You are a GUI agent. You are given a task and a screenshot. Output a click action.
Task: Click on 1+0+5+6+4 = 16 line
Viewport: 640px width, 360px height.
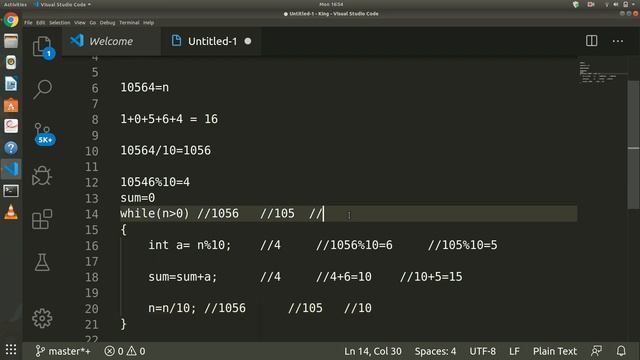[x=169, y=119]
